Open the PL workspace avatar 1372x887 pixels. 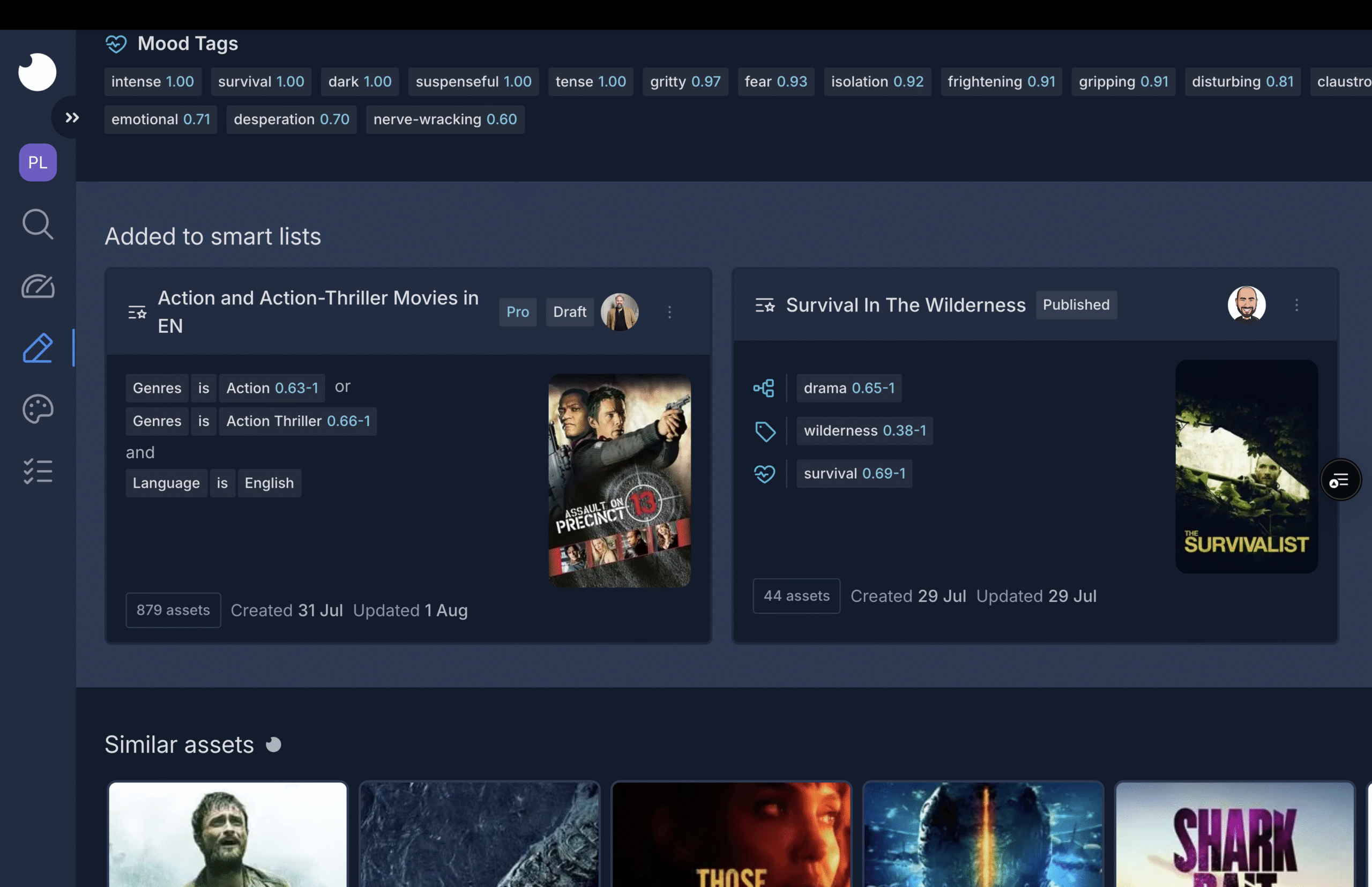point(38,162)
